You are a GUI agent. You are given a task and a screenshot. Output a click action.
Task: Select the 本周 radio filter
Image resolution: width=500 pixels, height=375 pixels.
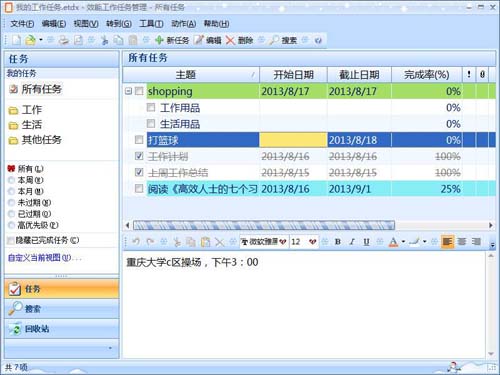coord(12,180)
